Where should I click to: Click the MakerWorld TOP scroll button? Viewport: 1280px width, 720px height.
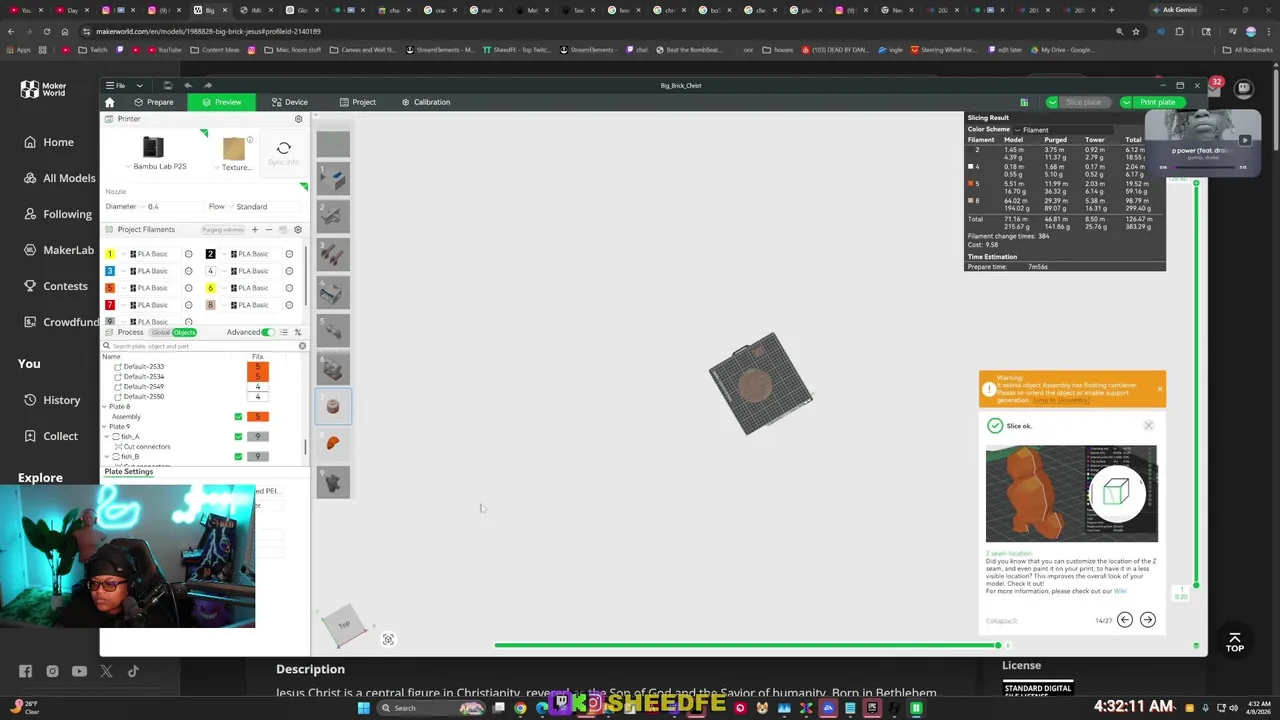1235,641
